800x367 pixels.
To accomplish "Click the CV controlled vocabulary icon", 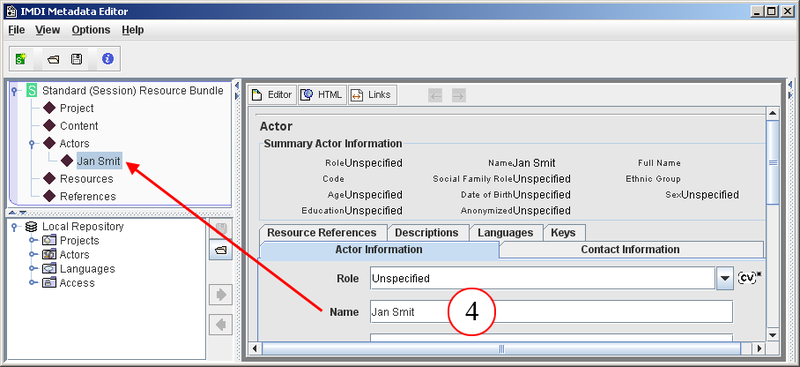I will 749,278.
